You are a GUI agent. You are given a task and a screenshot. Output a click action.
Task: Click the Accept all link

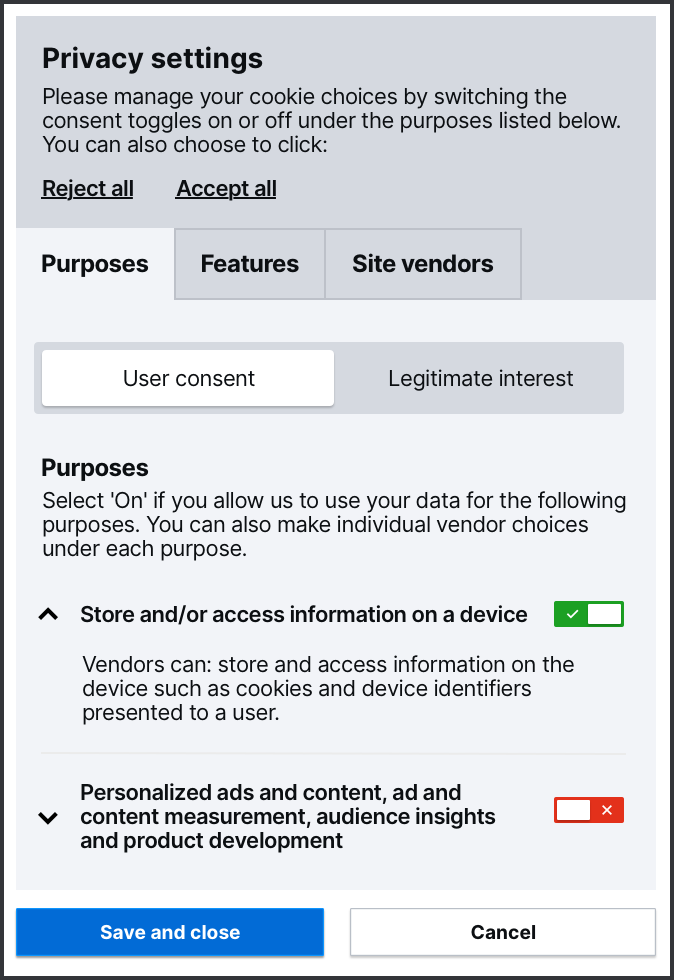click(x=226, y=189)
